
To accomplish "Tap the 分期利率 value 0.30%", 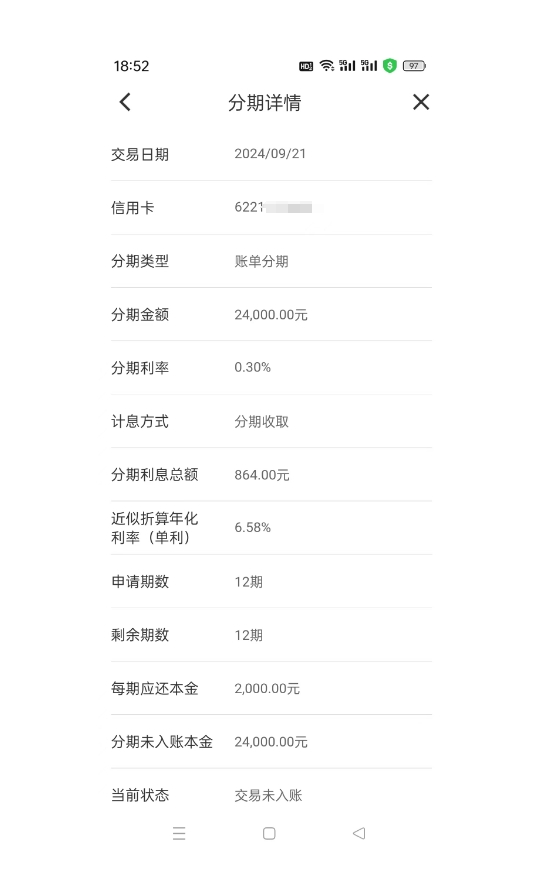I will [252, 368].
